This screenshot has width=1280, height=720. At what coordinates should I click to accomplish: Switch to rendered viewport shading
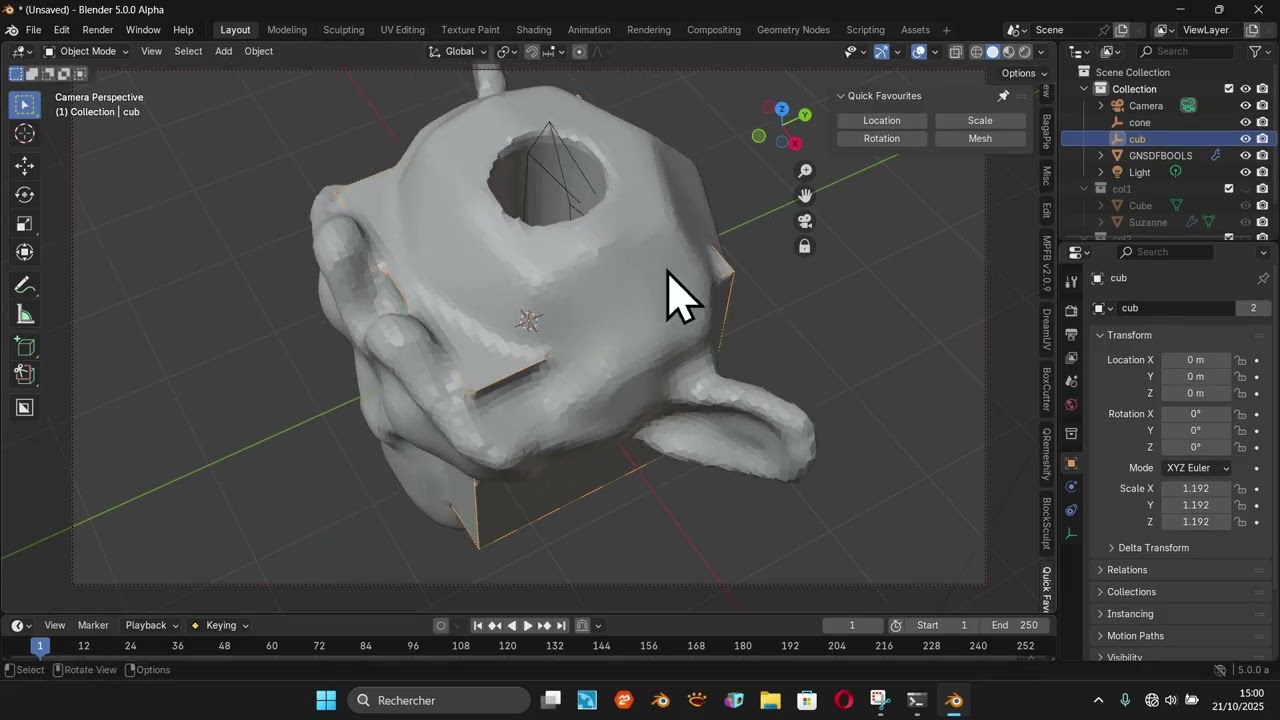tap(1025, 52)
